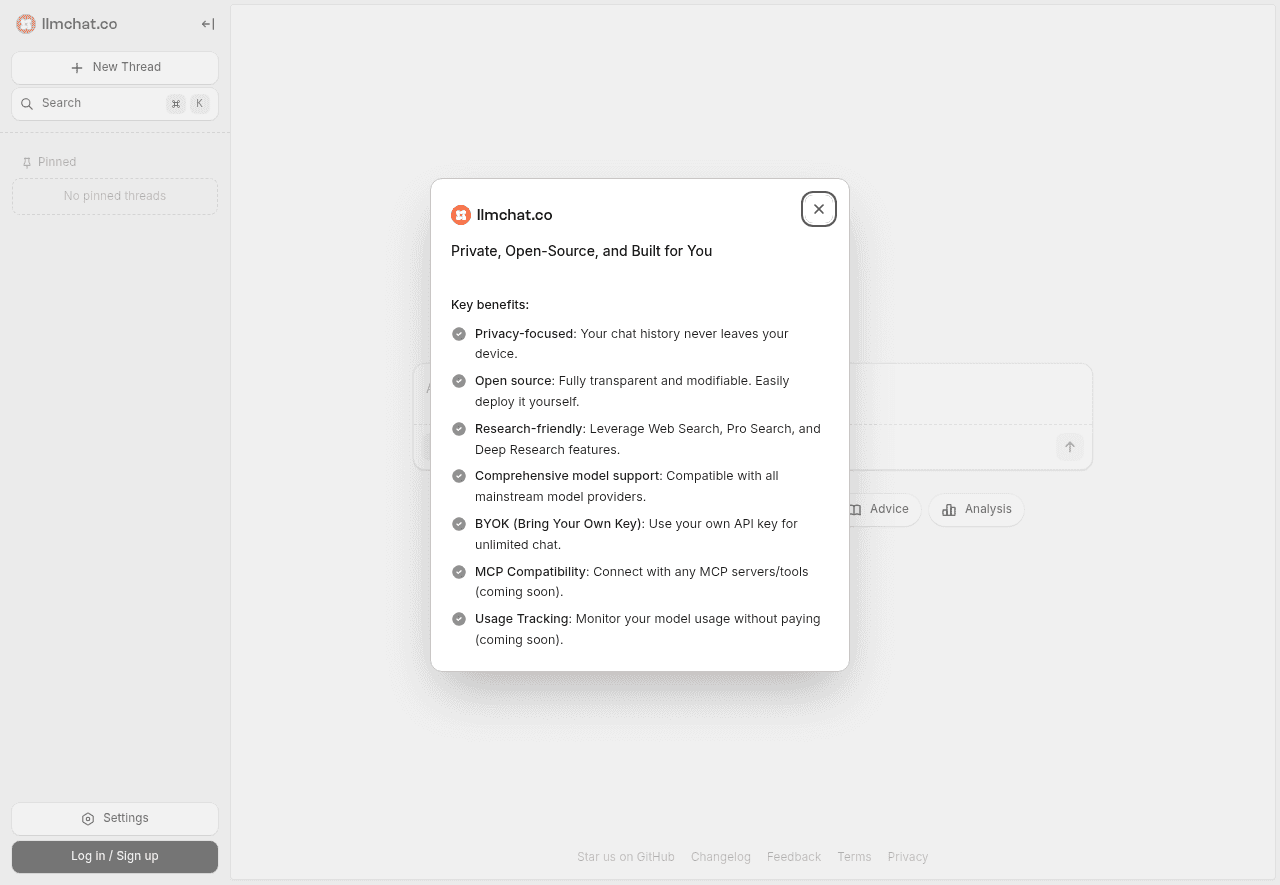Start a New Thread
This screenshot has width=1280, height=885.
115,67
